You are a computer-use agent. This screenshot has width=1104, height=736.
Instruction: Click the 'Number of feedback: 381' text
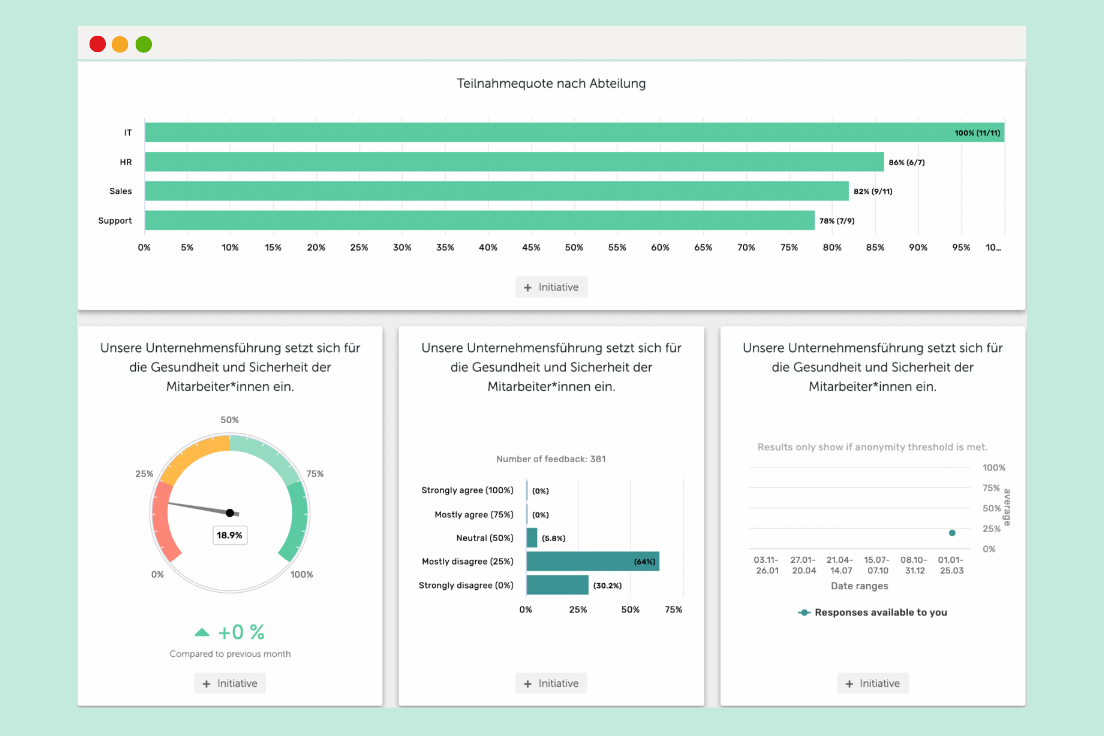coord(551,459)
